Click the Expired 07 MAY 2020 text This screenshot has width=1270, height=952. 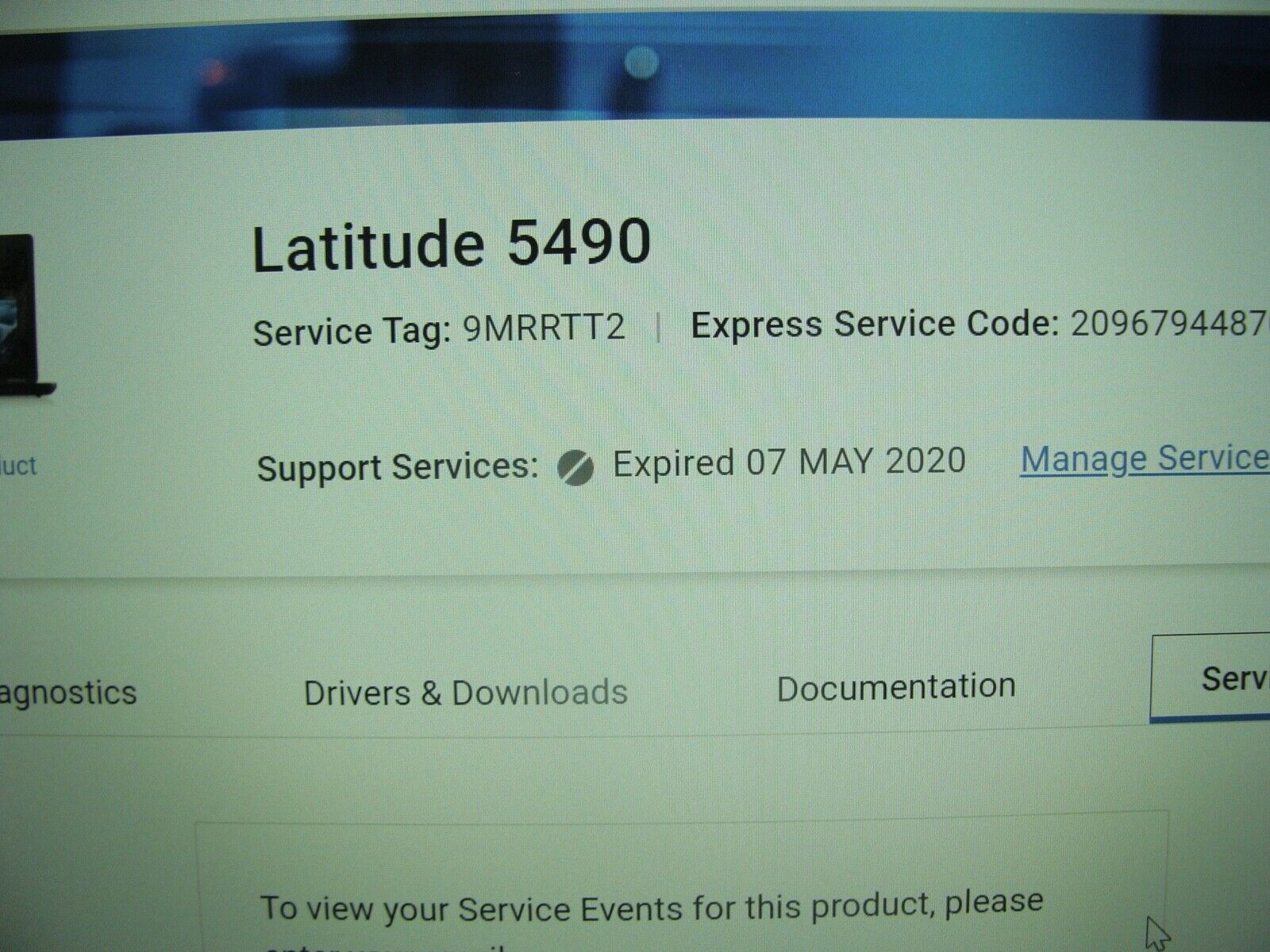click(789, 463)
